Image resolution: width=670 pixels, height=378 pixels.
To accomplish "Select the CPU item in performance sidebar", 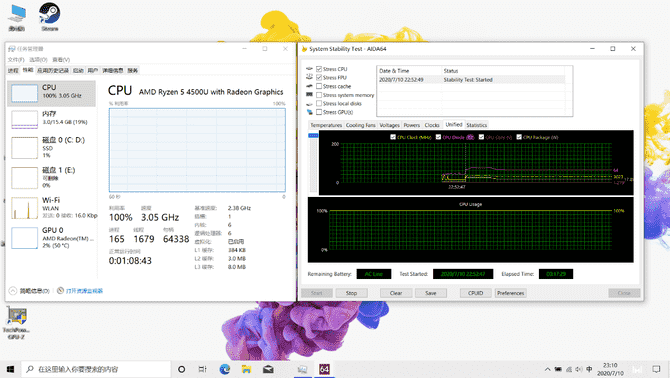I will tap(52, 93).
